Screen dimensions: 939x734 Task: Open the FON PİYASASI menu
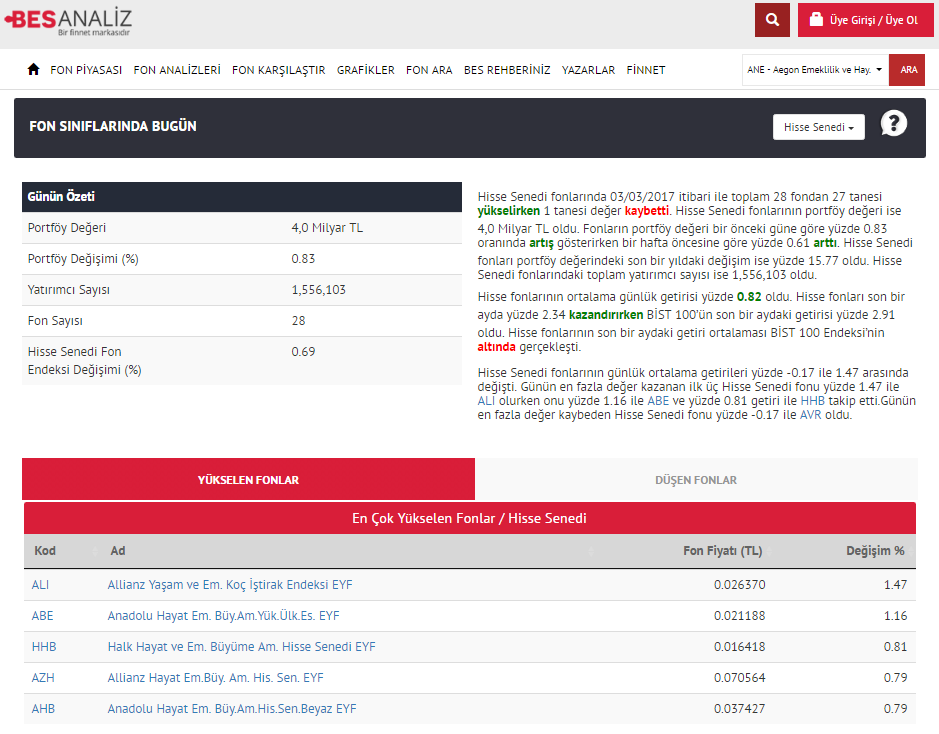tap(86, 70)
